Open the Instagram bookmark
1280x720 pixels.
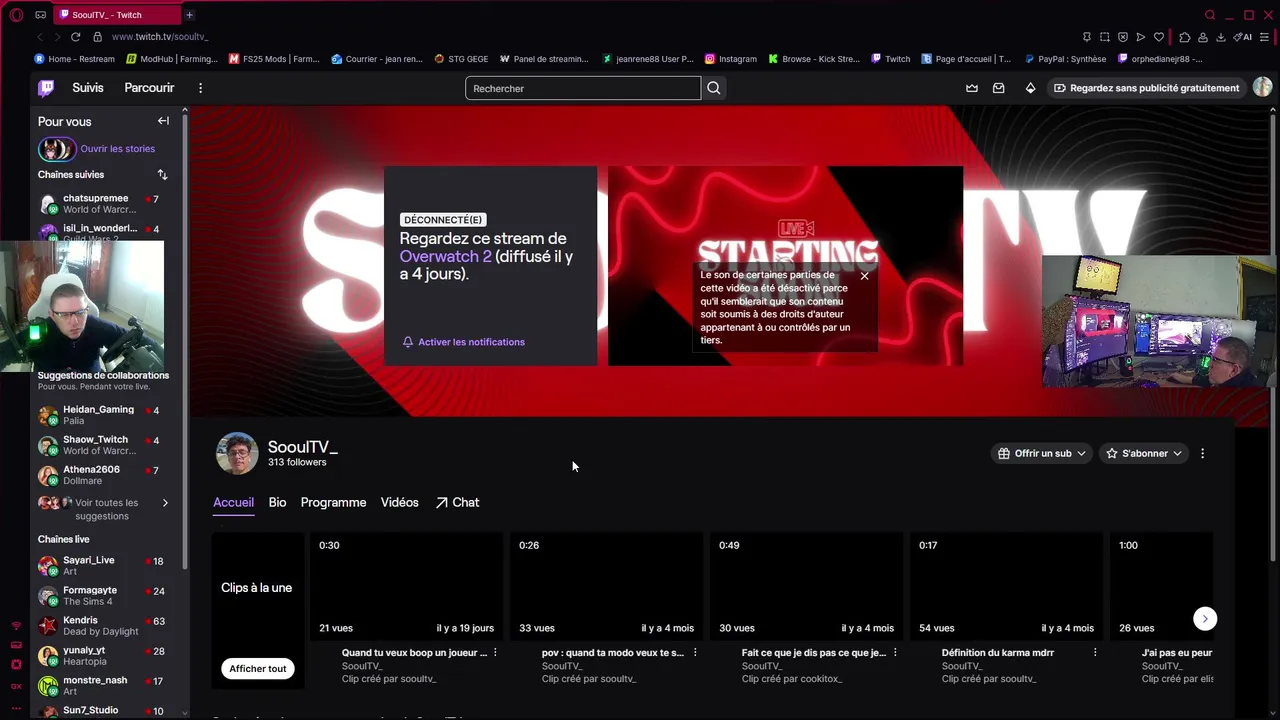[731, 59]
